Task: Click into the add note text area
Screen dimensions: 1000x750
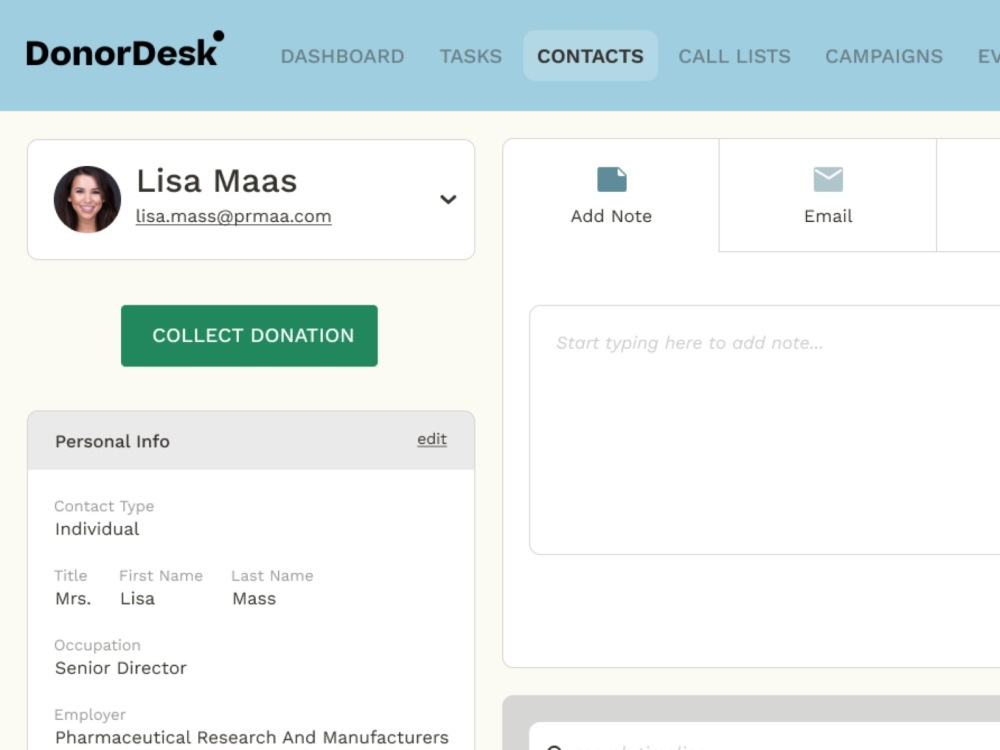Action: point(765,430)
